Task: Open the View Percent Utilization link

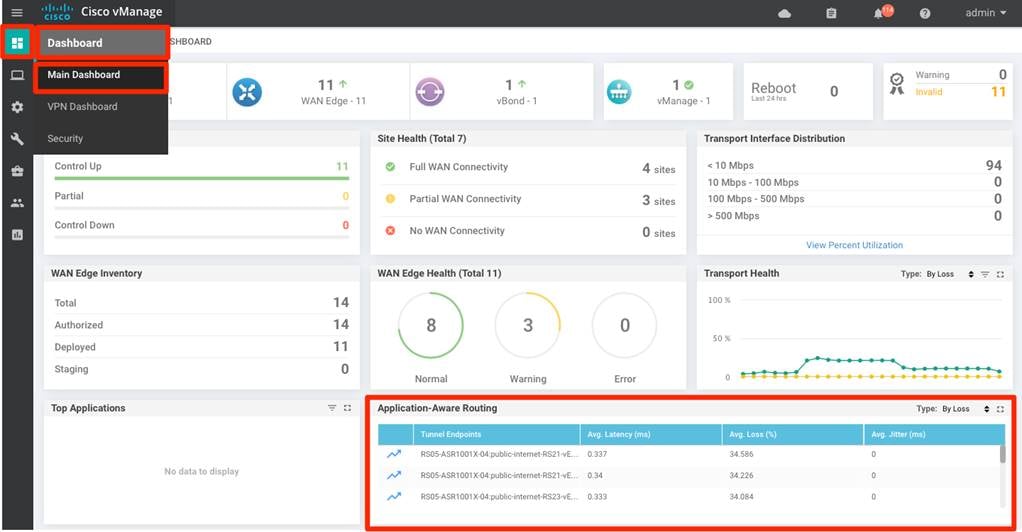Action: click(854, 245)
